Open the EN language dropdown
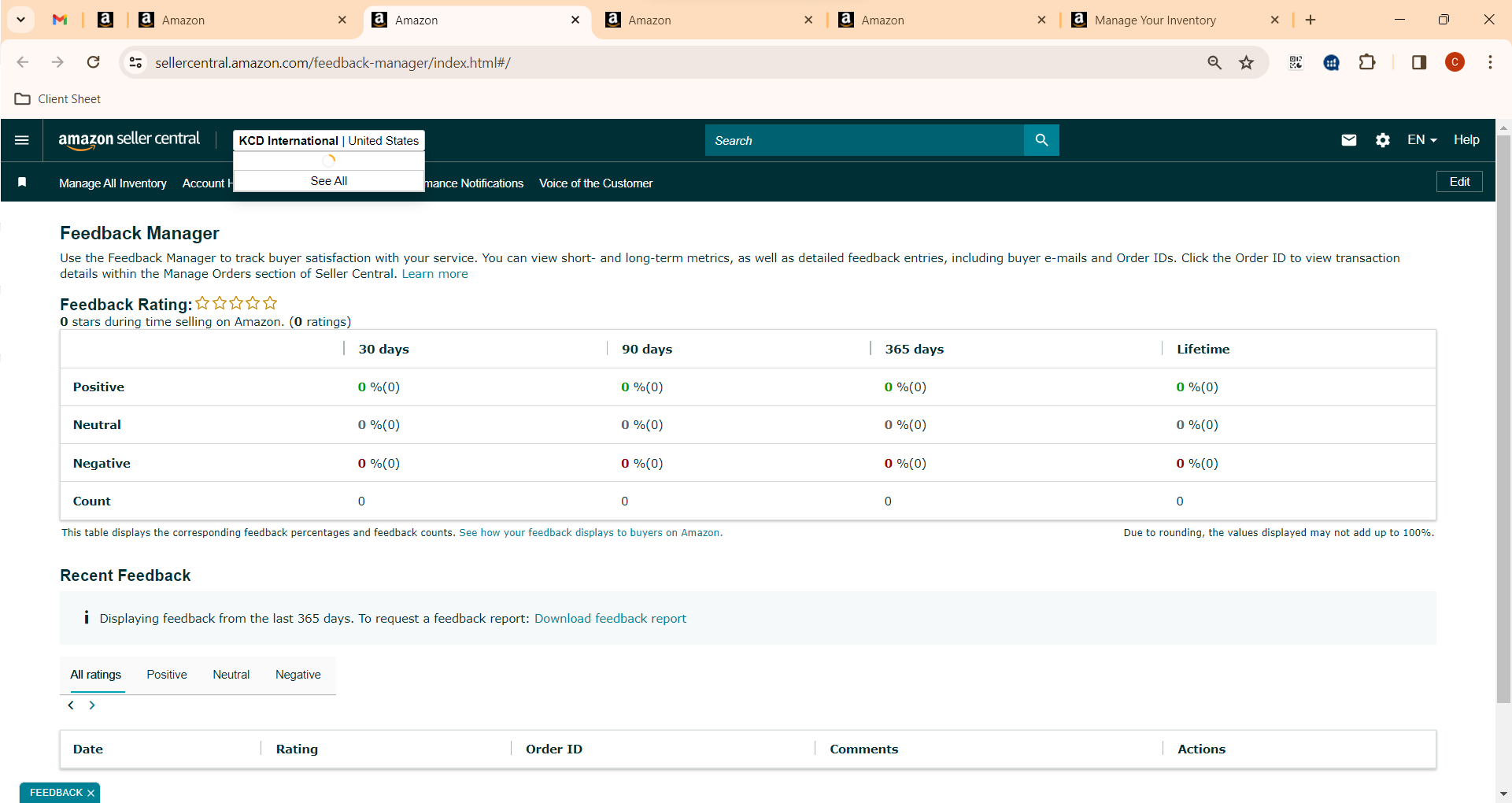1512x803 pixels. 1422,140
